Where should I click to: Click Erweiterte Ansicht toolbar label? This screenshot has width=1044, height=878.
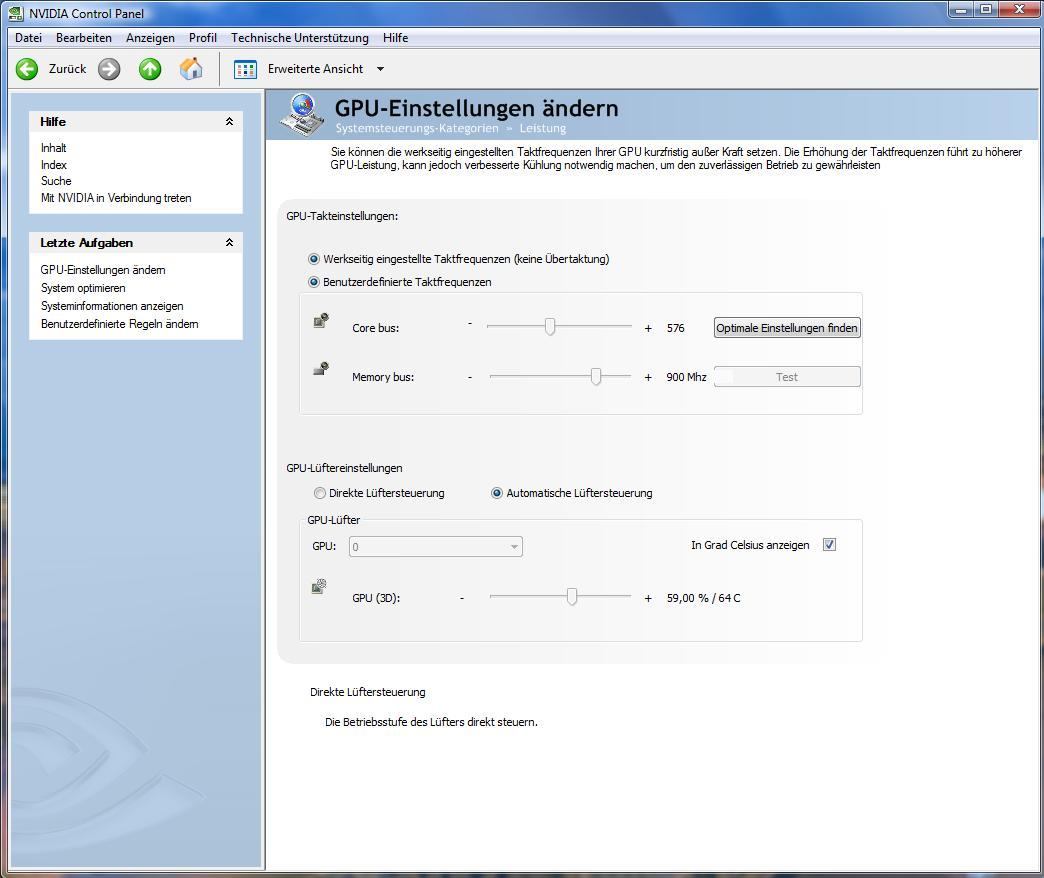point(316,69)
